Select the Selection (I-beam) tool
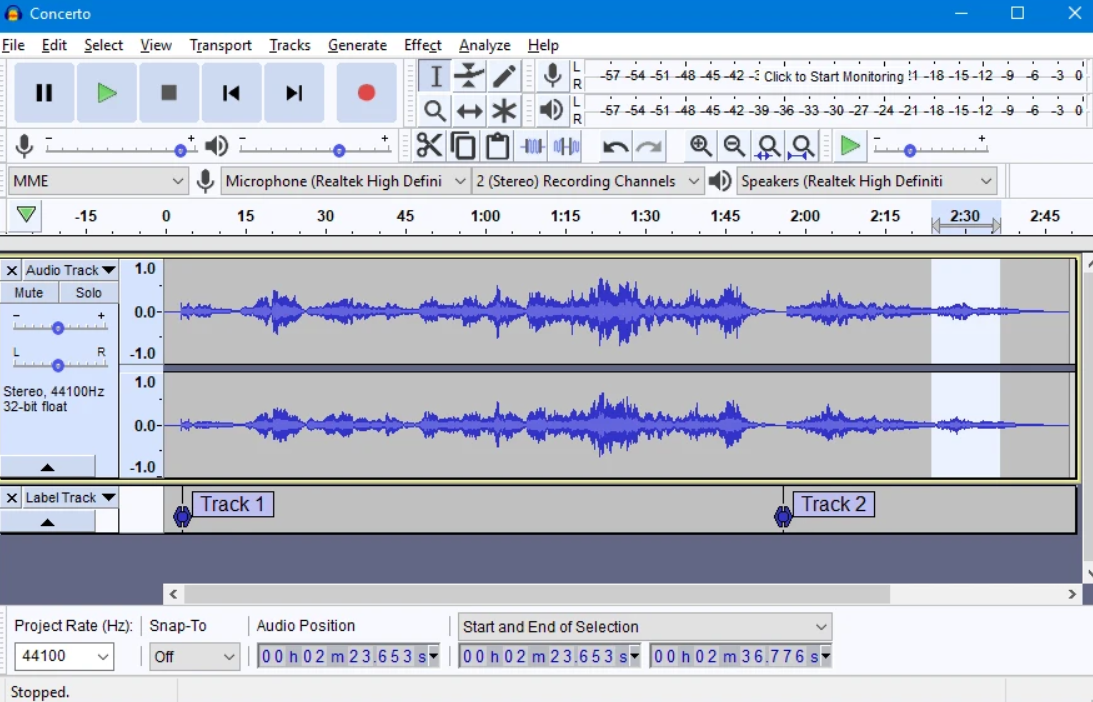This screenshot has width=1093, height=702. tap(435, 76)
